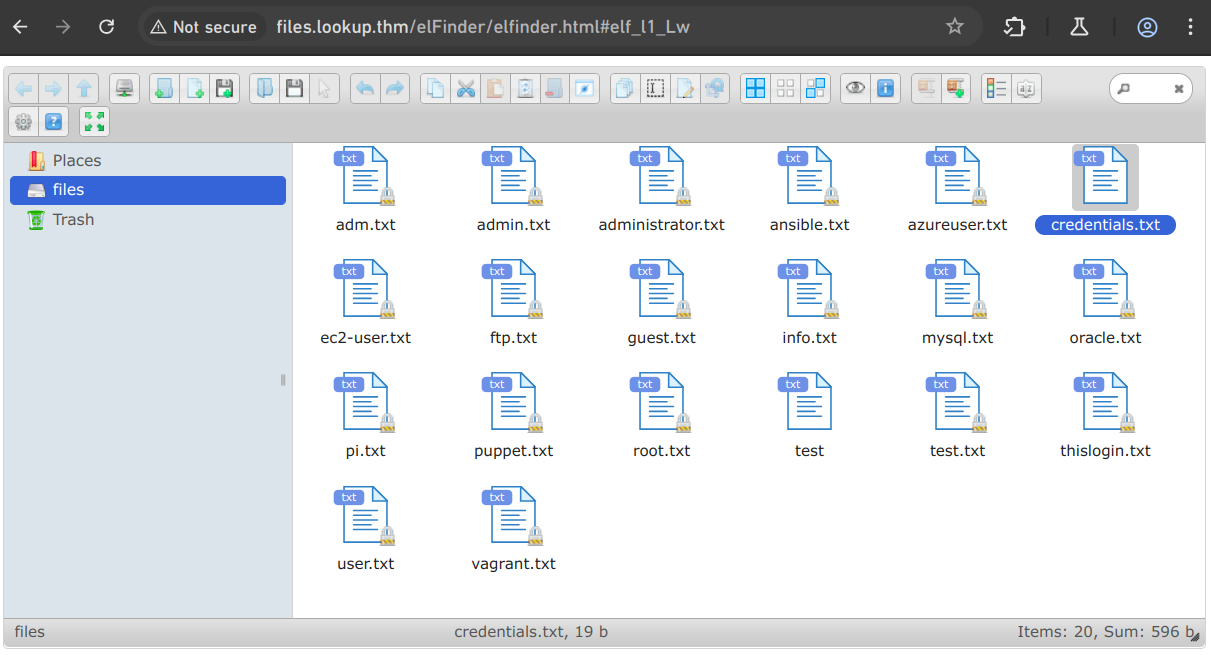Viewport: 1211px width, 655px height.
Task: Open the selected item with folder icon
Action: (264, 89)
